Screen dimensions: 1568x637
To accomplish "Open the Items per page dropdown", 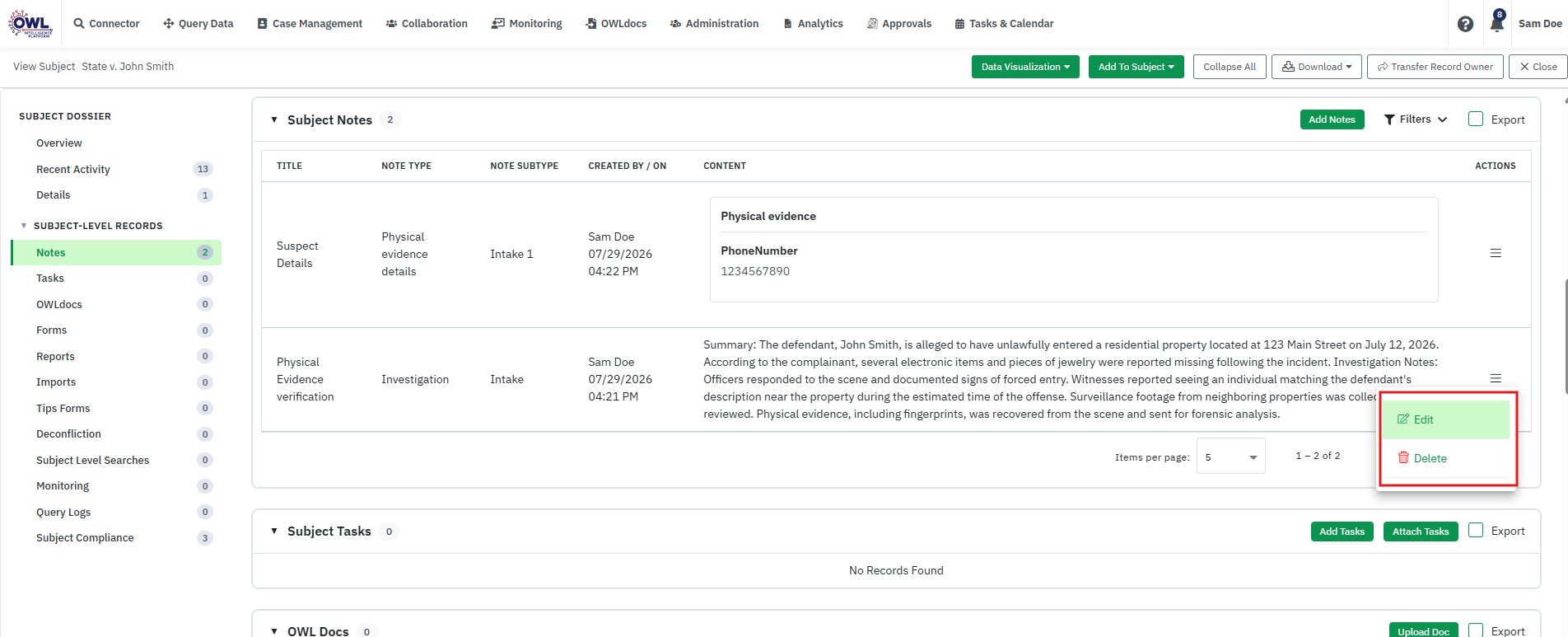I will [1231, 457].
